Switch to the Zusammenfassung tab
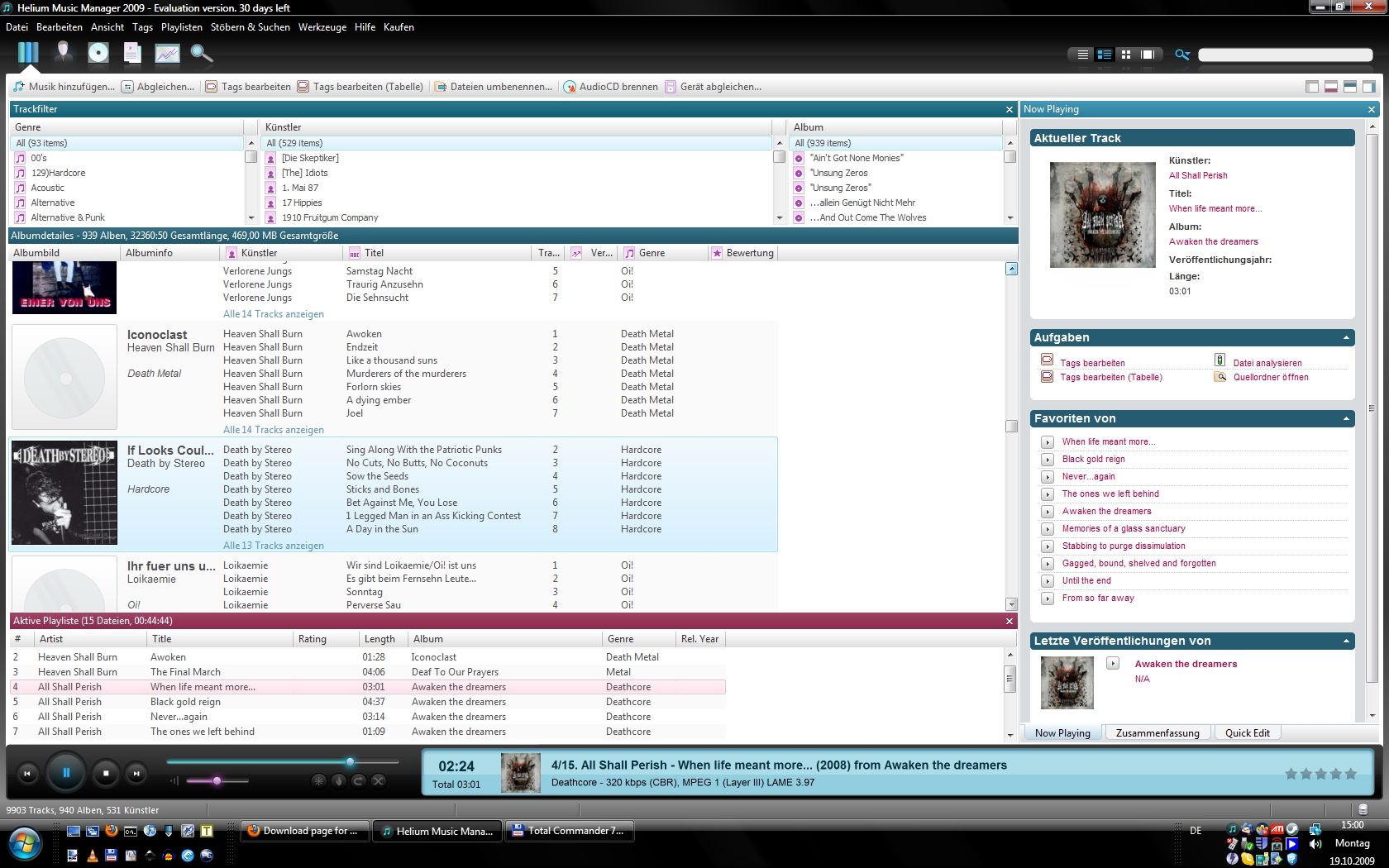This screenshot has width=1389, height=868. tap(1157, 733)
